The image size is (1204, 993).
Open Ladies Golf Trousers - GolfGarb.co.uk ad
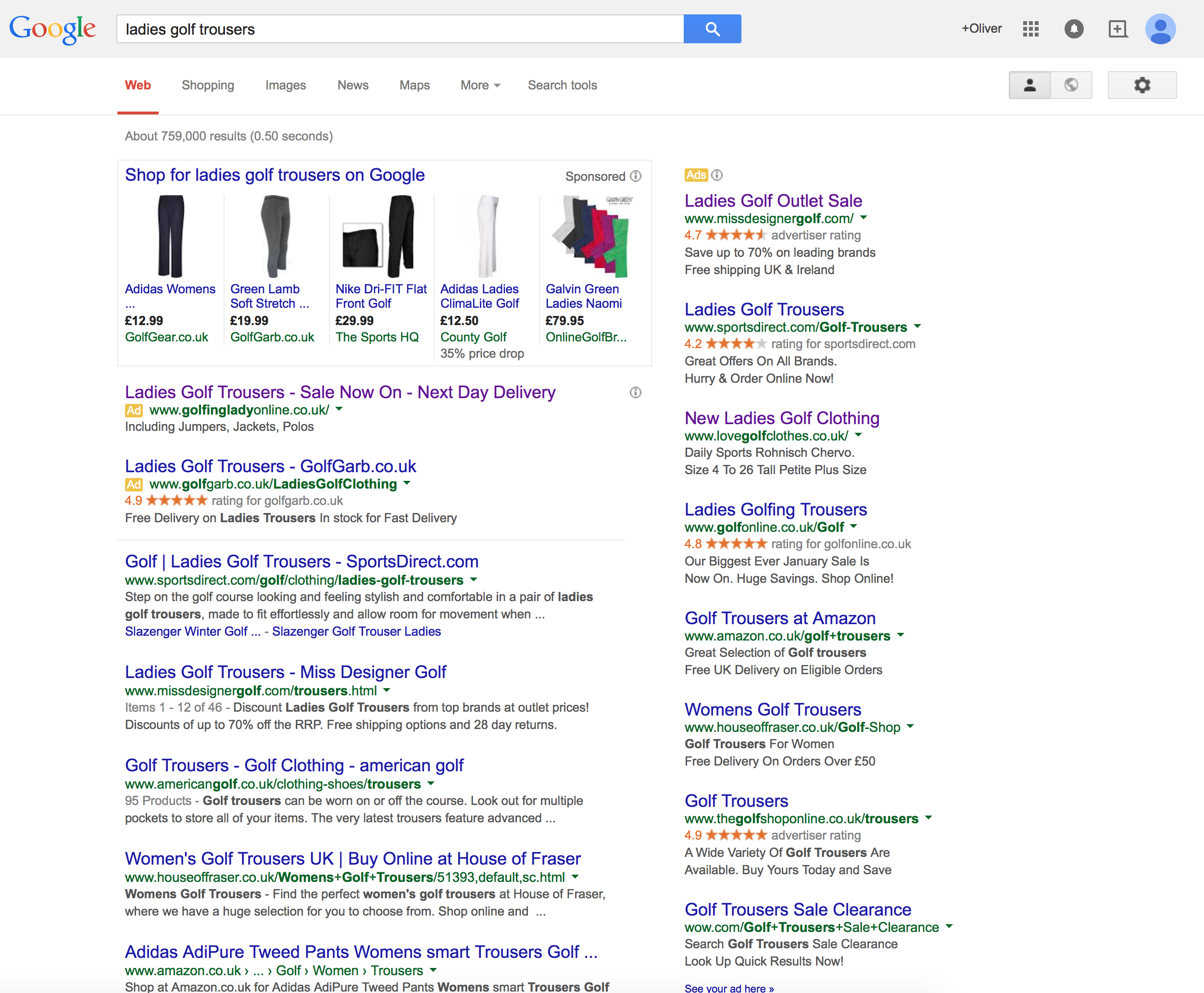click(x=271, y=466)
